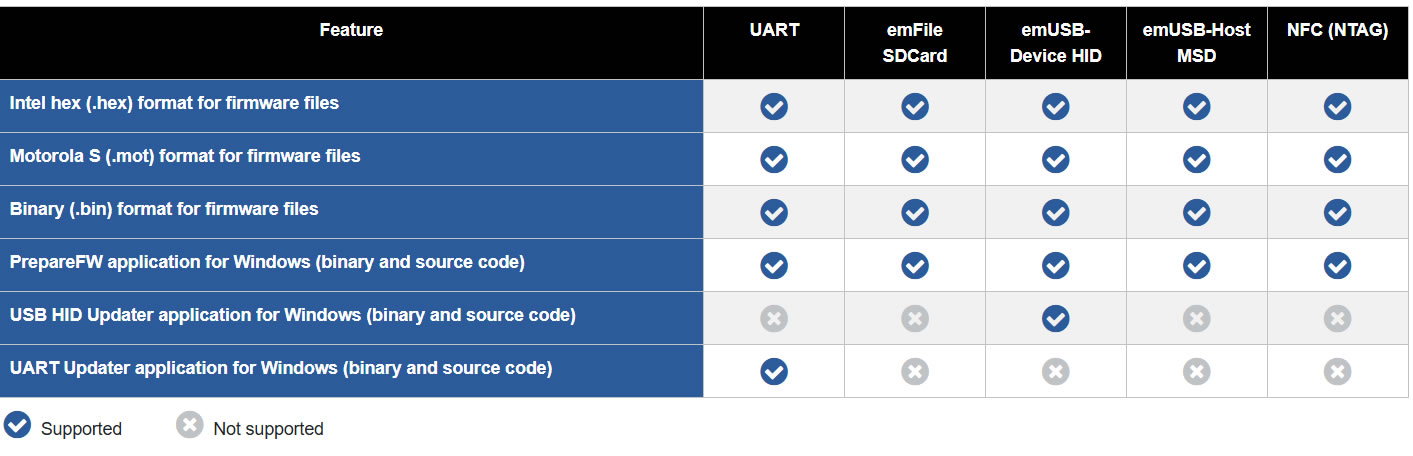Click PrepareFW application for Windows row label
This screenshot has height=456, width=1413.
click(x=267, y=262)
